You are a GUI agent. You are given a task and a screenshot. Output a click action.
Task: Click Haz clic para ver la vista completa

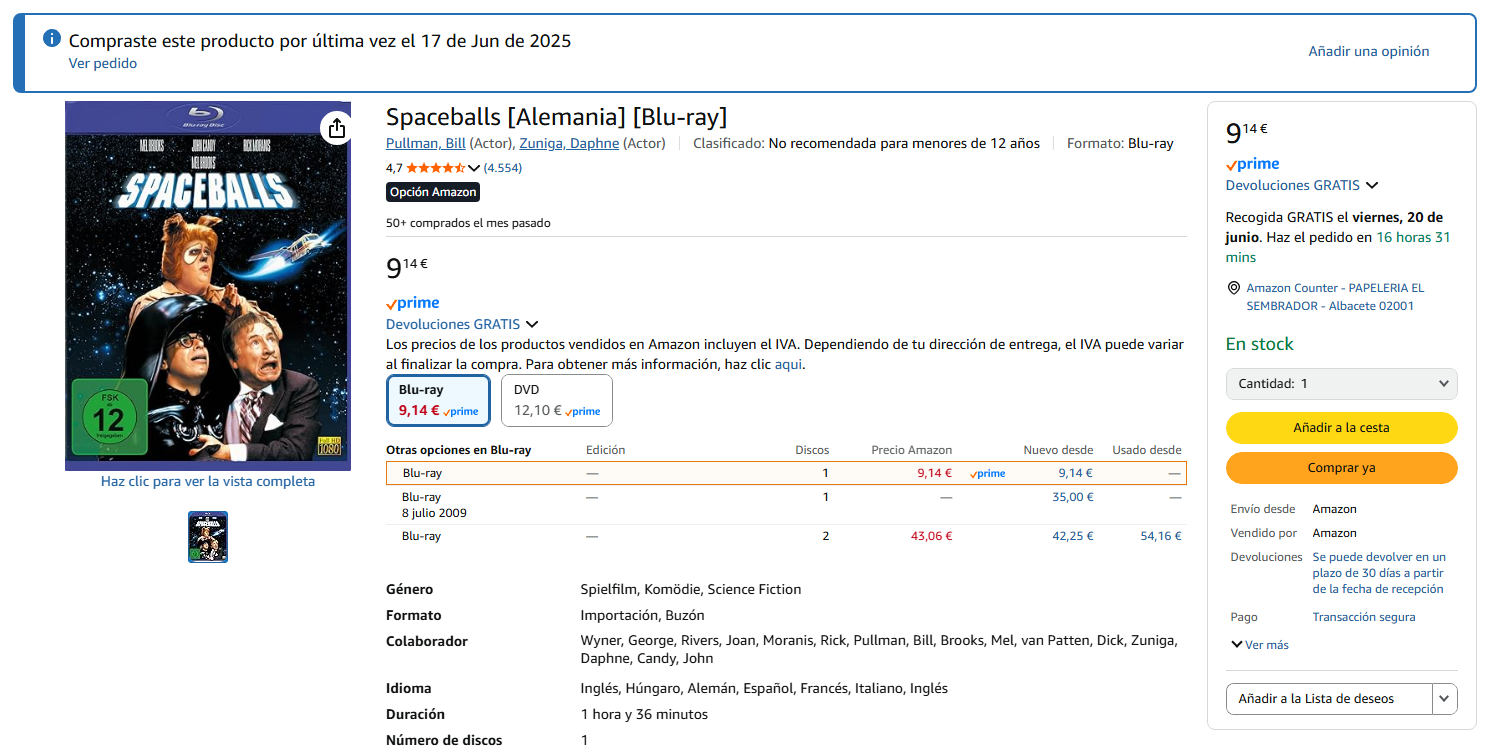point(208,482)
